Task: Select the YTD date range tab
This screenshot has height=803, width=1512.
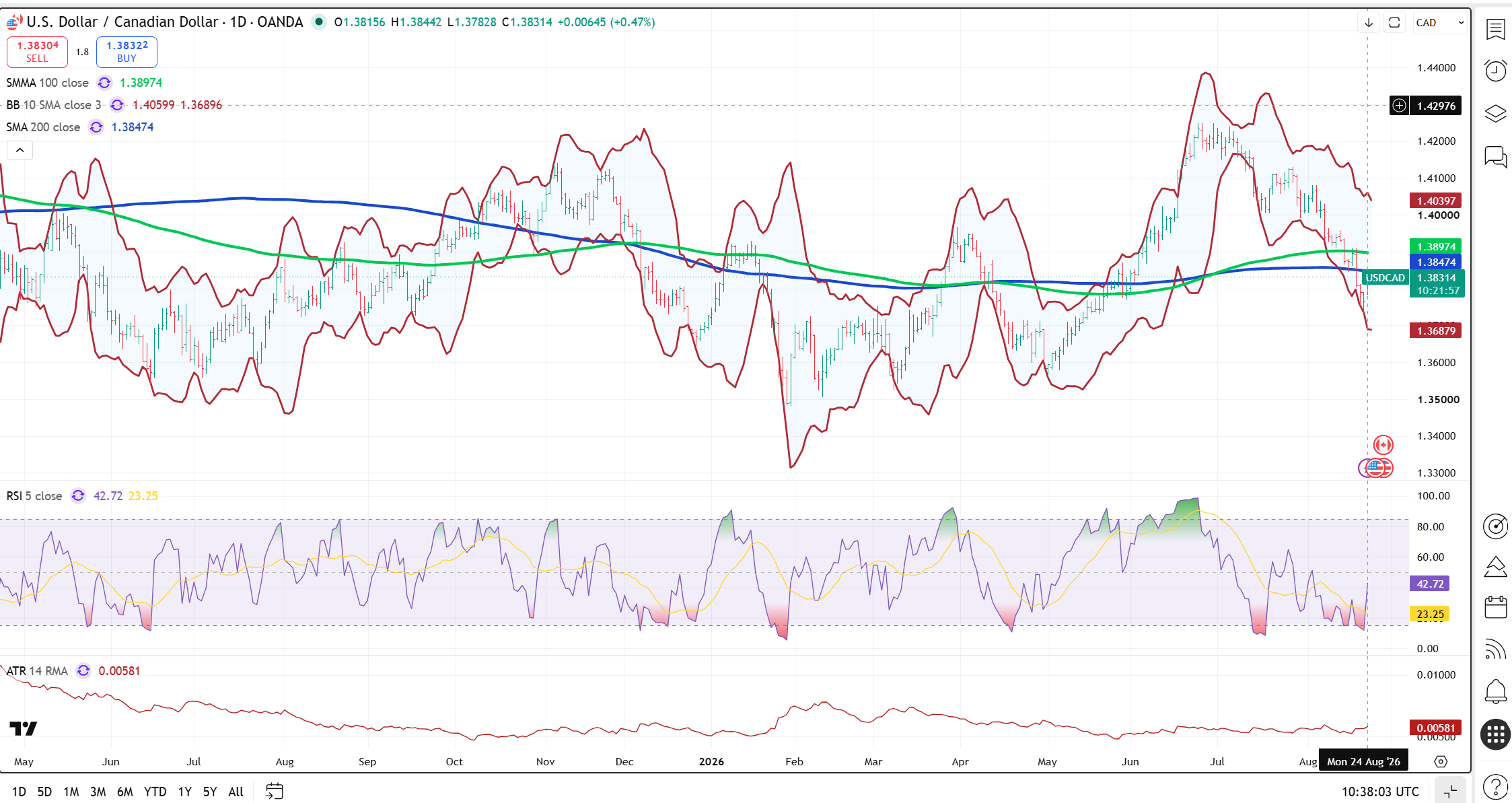Action: (x=155, y=792)
